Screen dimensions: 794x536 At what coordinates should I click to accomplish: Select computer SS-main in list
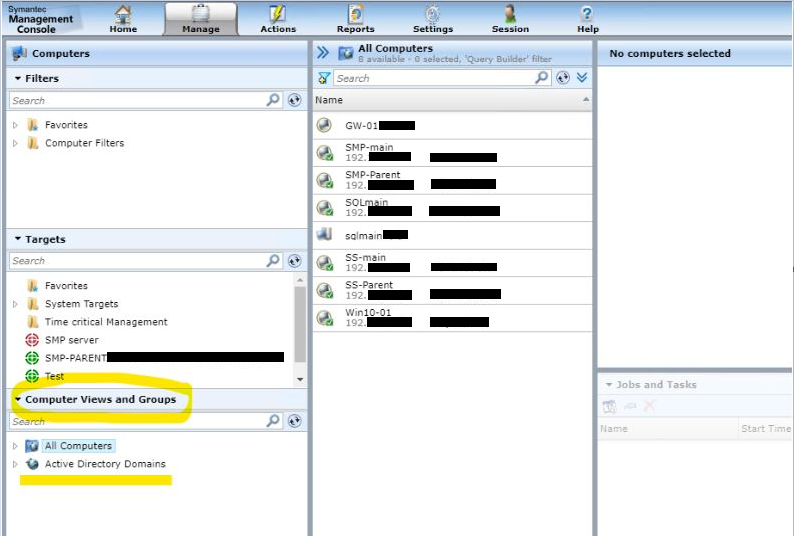[452, 263]
